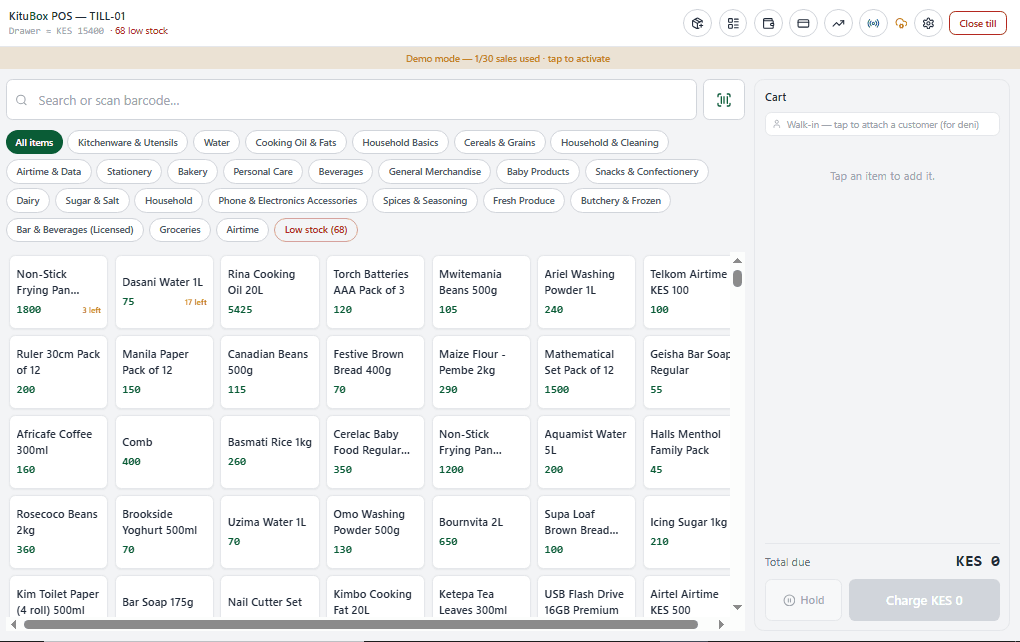Add Dasani Water 1L to cart
Image resolution: width=1020 pixels, height=642 pixels.
pos(164,292)
